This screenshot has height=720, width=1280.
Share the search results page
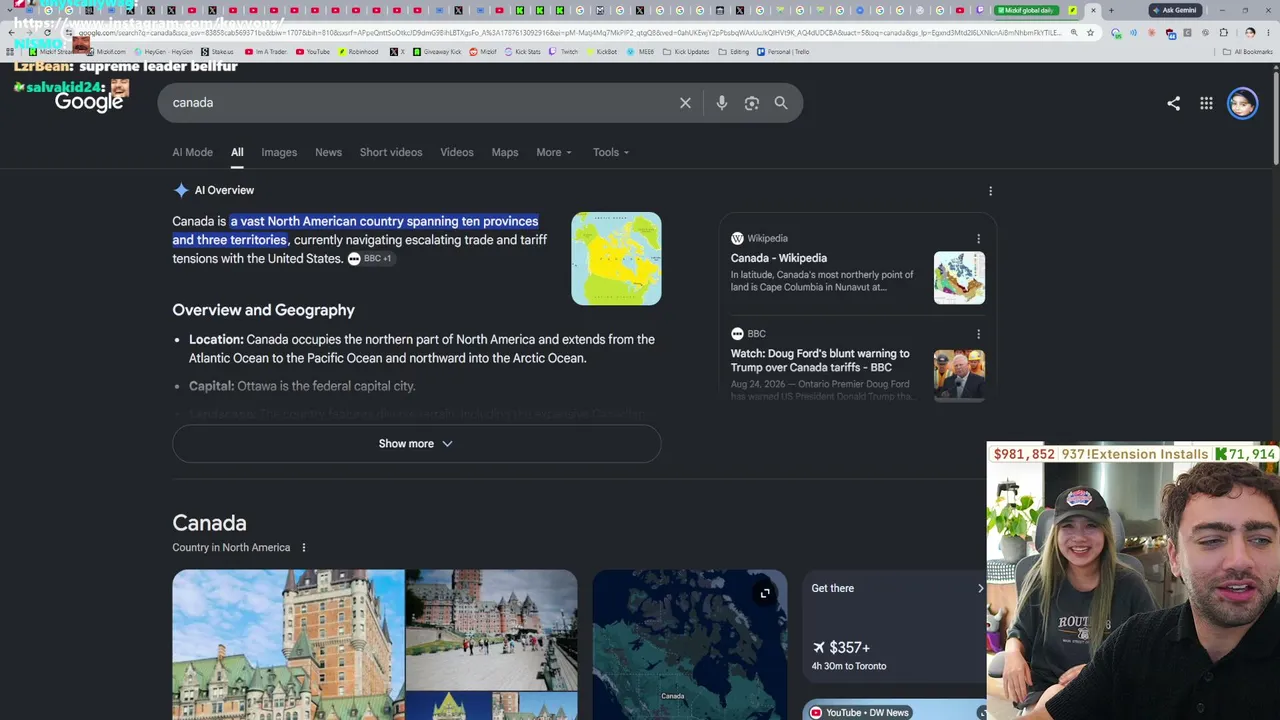(x=1173, y=103)
